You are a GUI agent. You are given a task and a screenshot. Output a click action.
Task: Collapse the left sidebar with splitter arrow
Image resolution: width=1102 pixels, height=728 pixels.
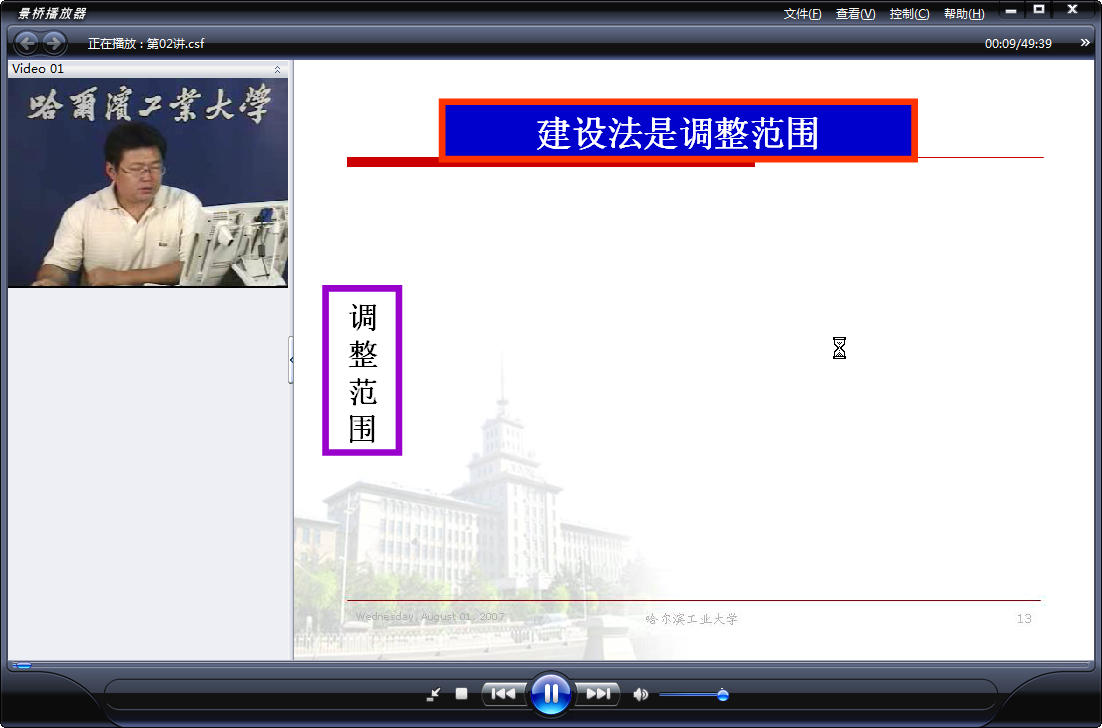pos(291,360)
